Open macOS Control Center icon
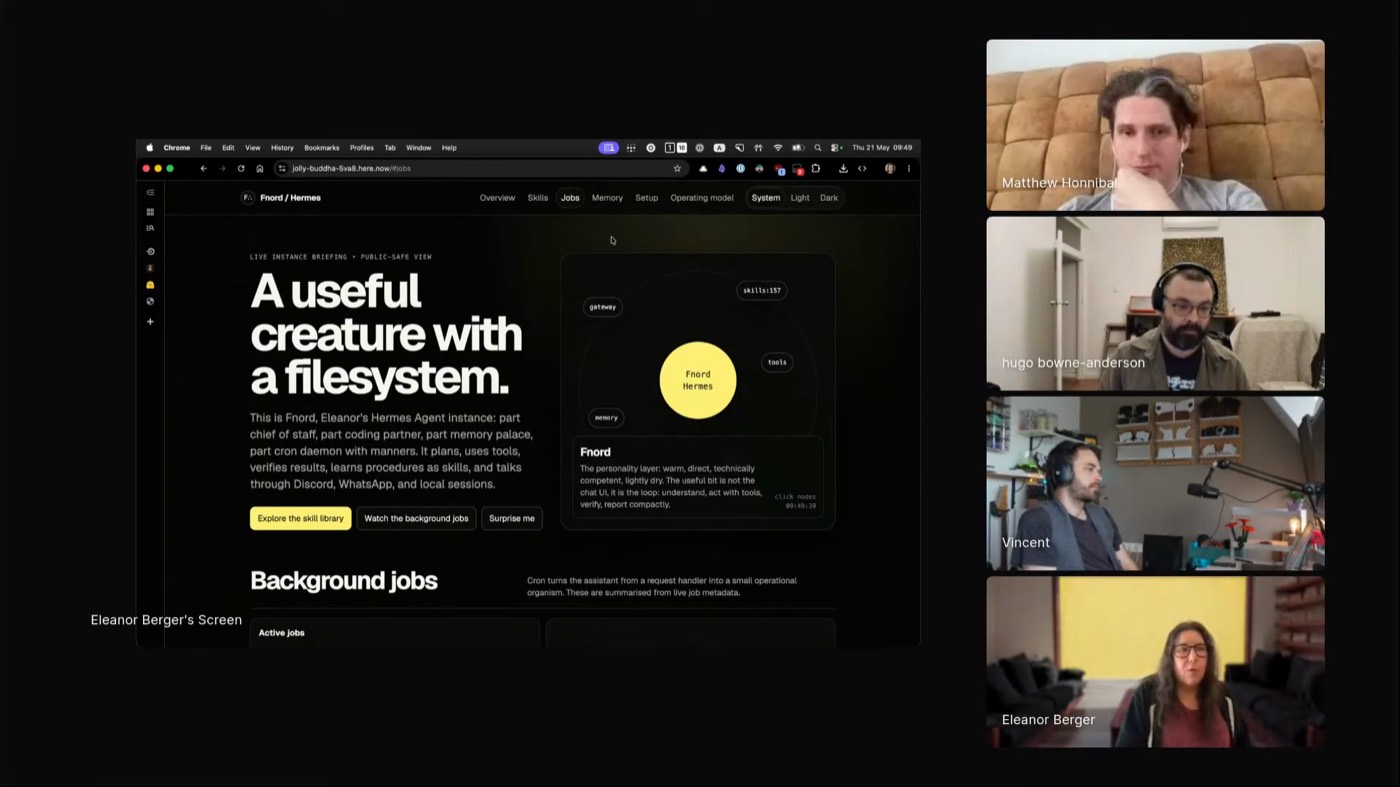Screen dimensions: 1400x787 pyautogui.click(x=836, y=148)
